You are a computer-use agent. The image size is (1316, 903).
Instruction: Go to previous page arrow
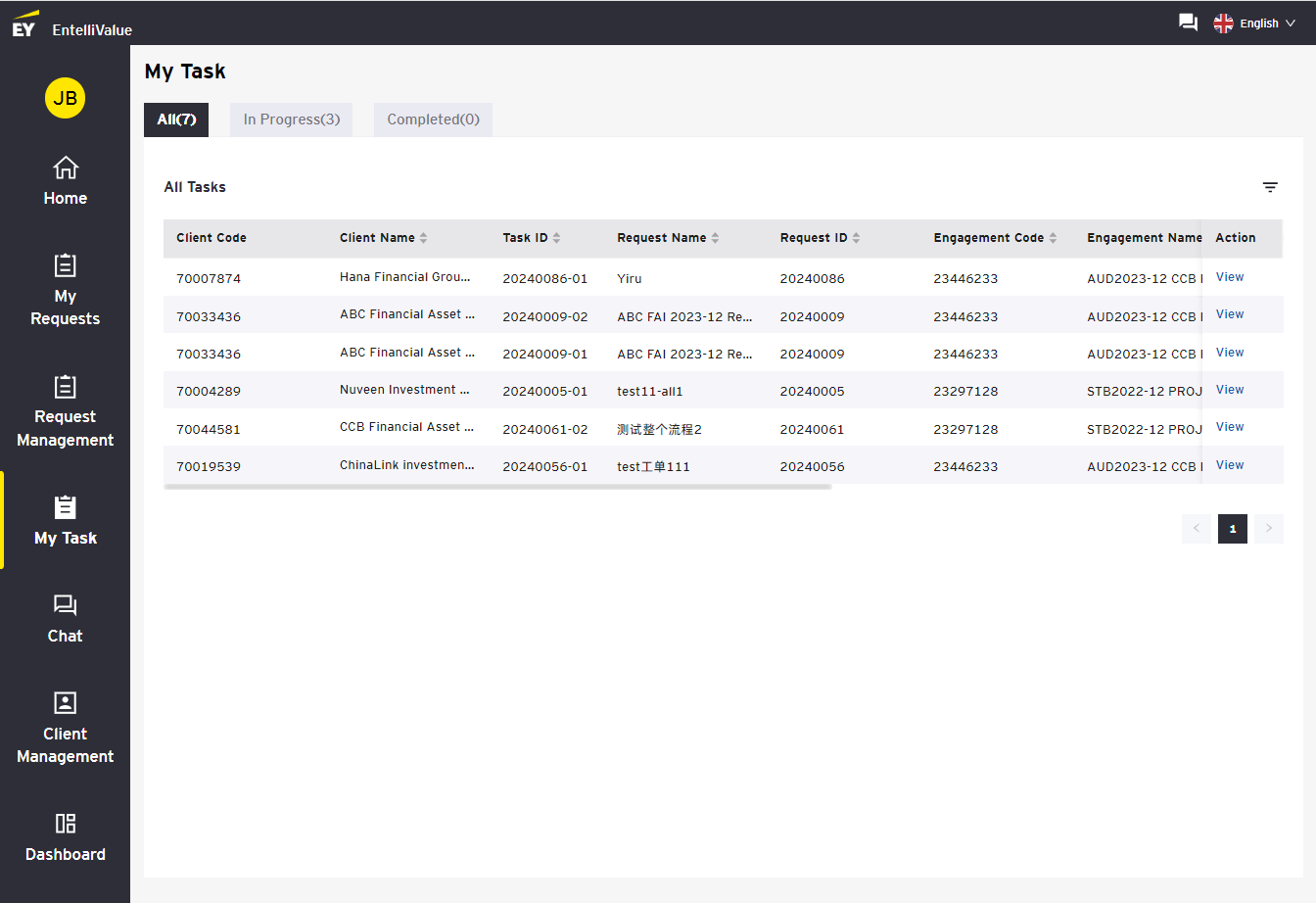[x=1197, y=529]
